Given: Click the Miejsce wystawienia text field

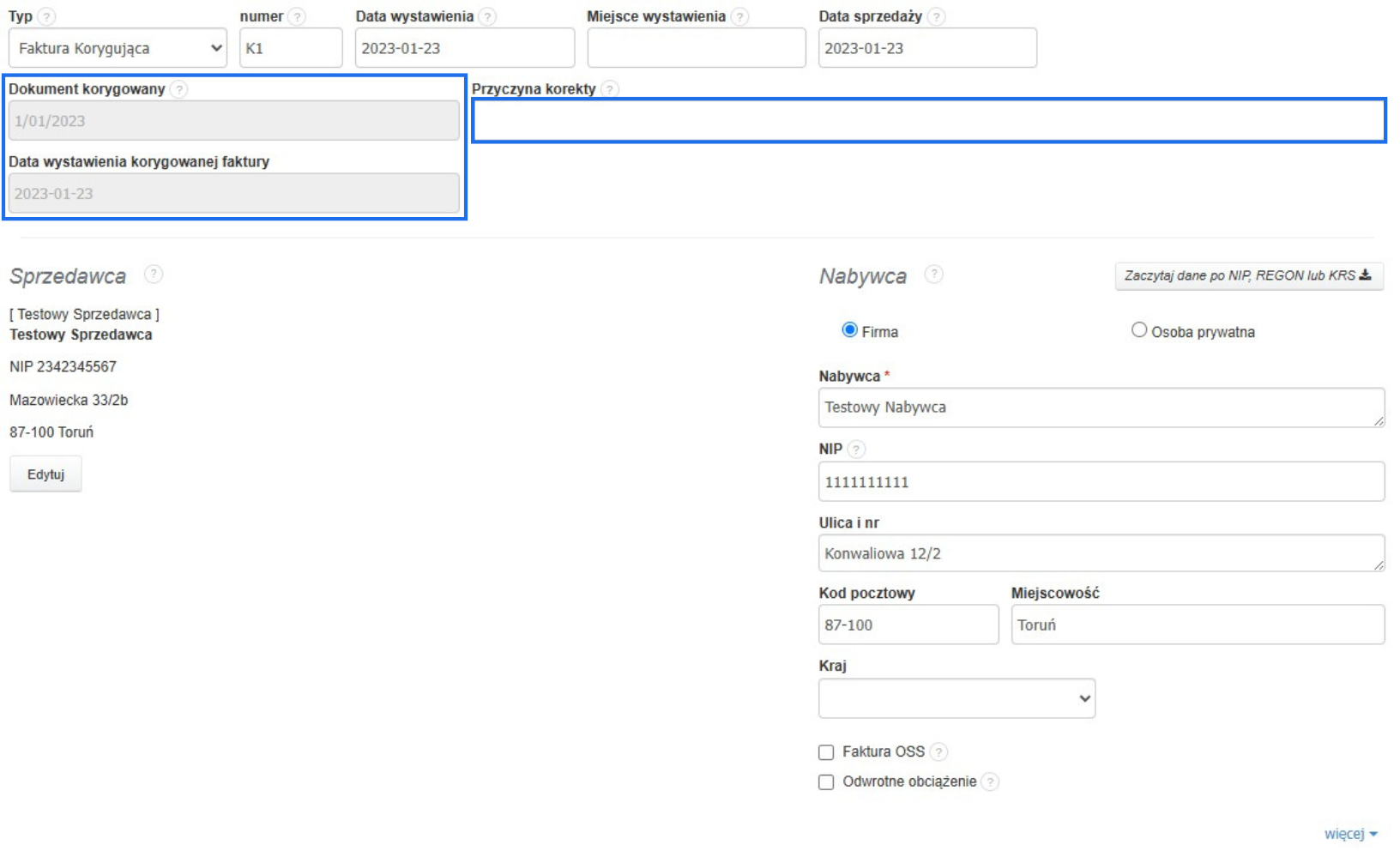Looking at the screenshot, I should (696, 48).
